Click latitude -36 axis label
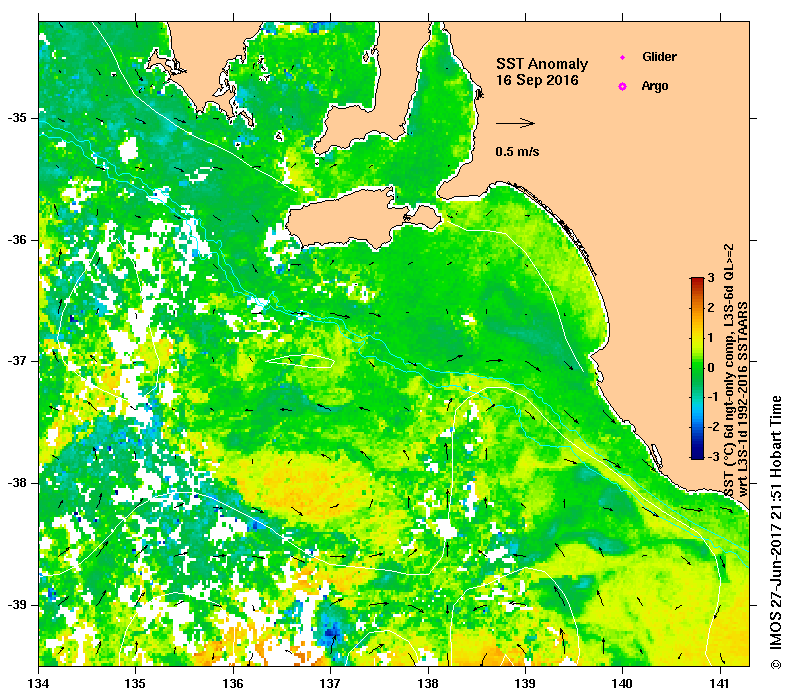This screenshot has width=791, height=700. 17,240
